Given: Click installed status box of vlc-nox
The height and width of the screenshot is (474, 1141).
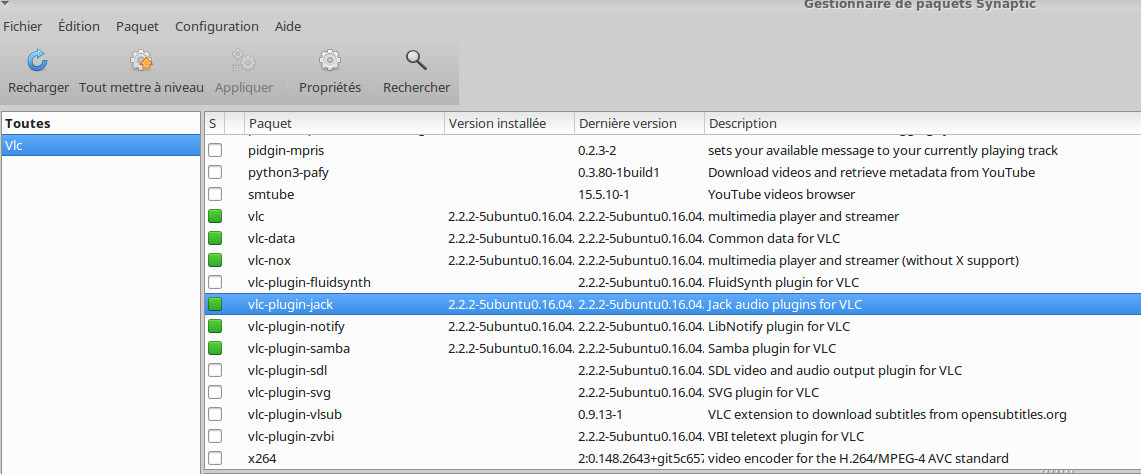Looking at the screenshot, I should (215, 260).
